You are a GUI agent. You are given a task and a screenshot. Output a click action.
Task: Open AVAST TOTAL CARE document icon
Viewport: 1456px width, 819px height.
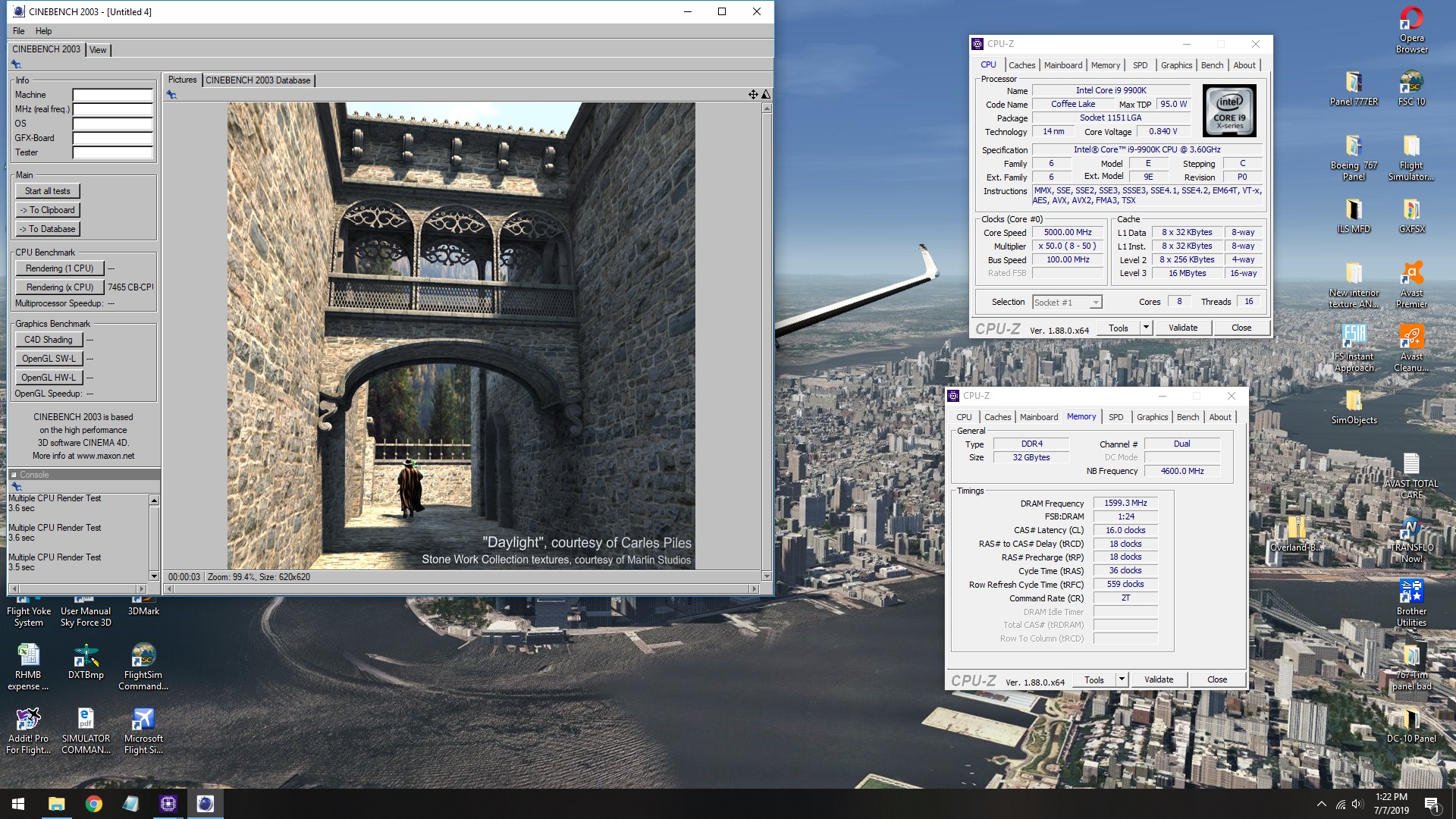point(1411,476)
